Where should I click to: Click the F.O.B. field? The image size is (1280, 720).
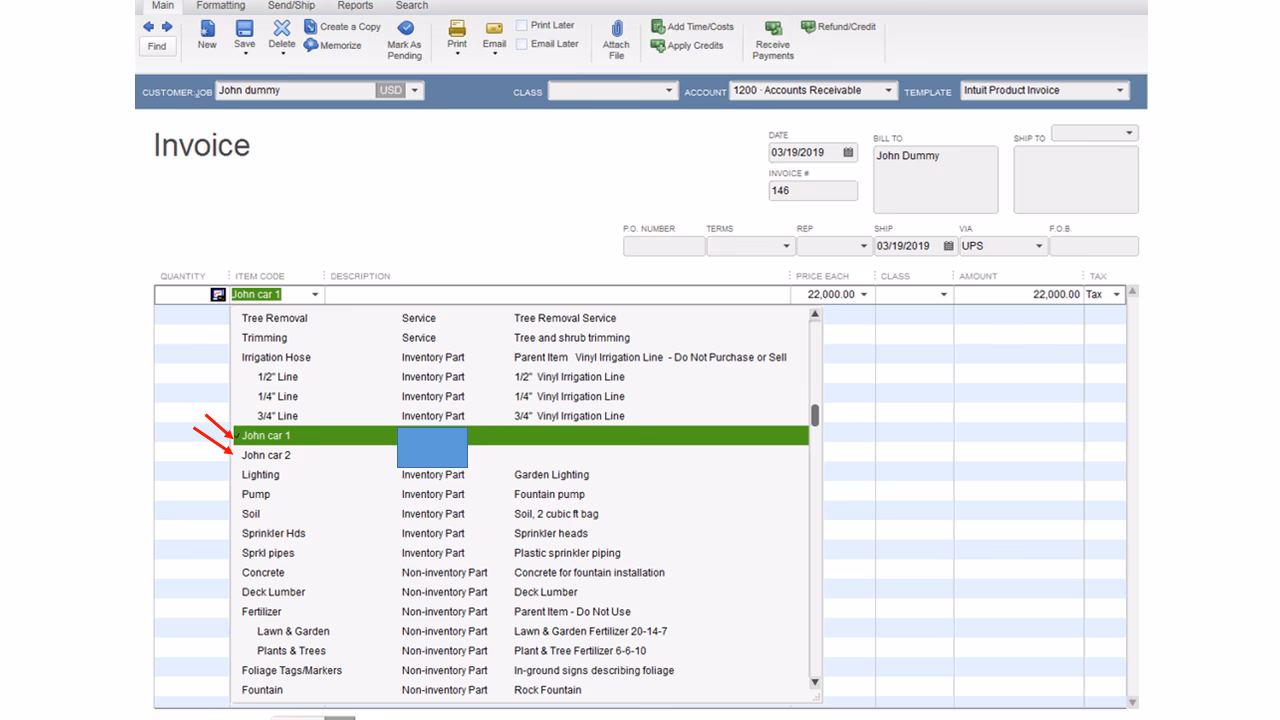1093,246
